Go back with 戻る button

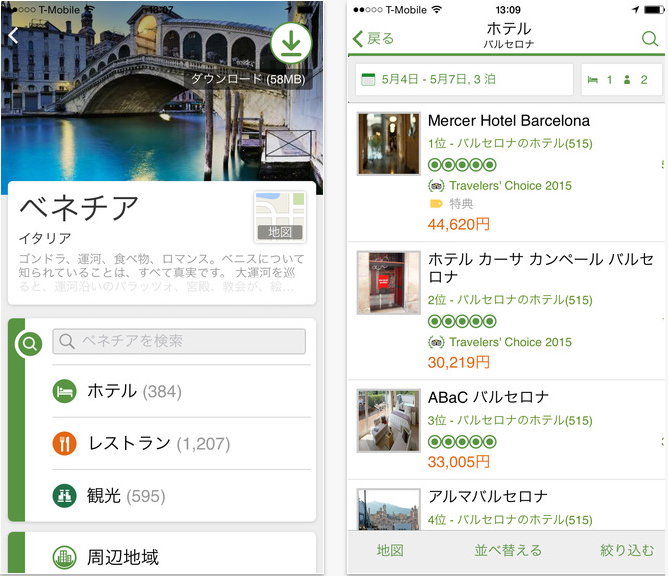pyautogui.click(x=374, y=39)
